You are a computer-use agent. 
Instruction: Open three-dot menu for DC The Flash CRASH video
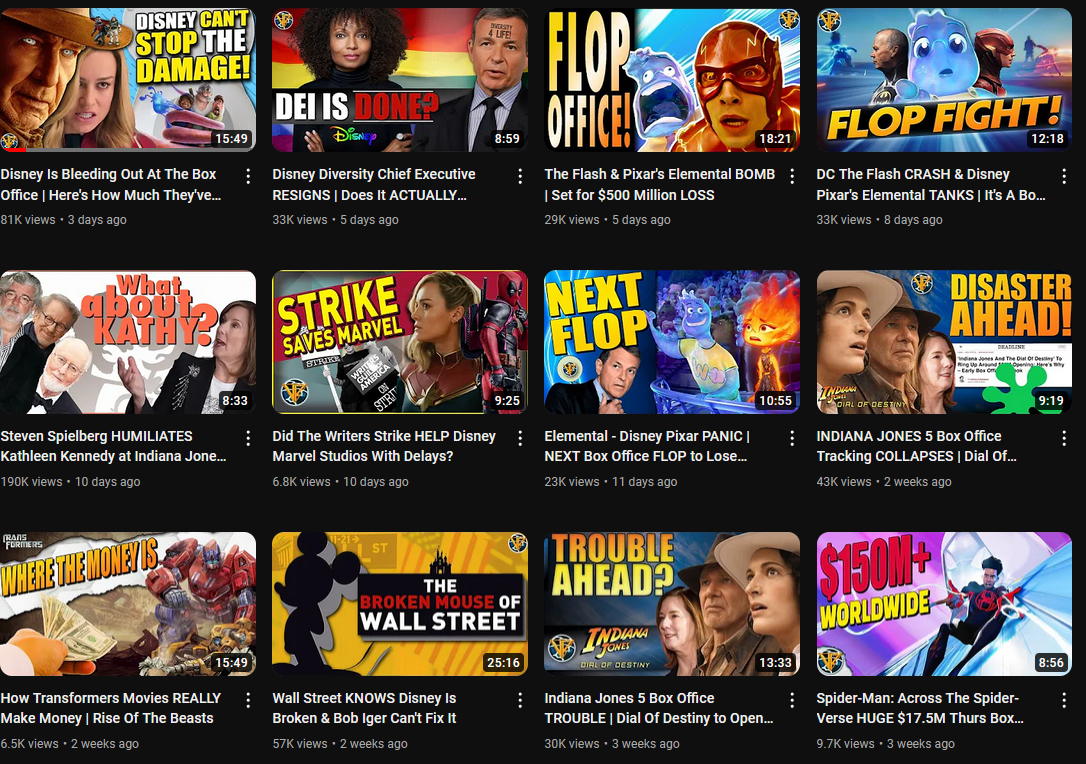tap(1064, 176)
